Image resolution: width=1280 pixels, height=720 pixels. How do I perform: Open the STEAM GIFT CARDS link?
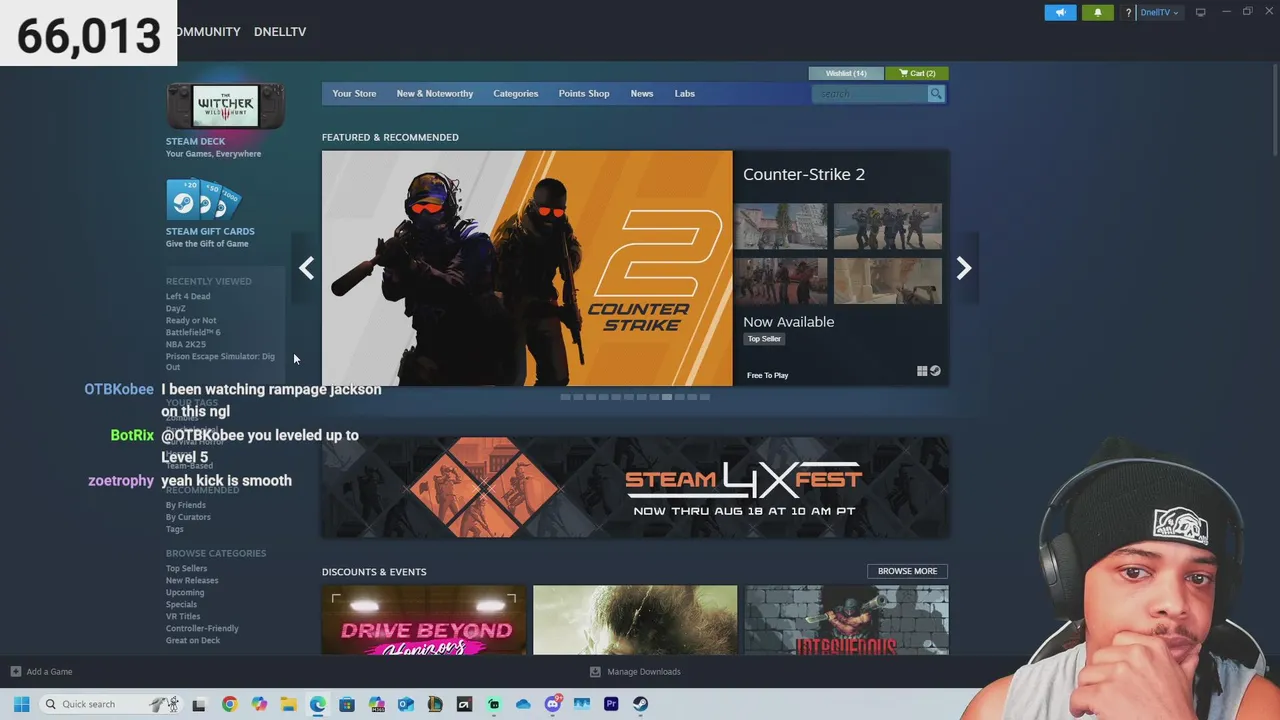pos(210,231)
